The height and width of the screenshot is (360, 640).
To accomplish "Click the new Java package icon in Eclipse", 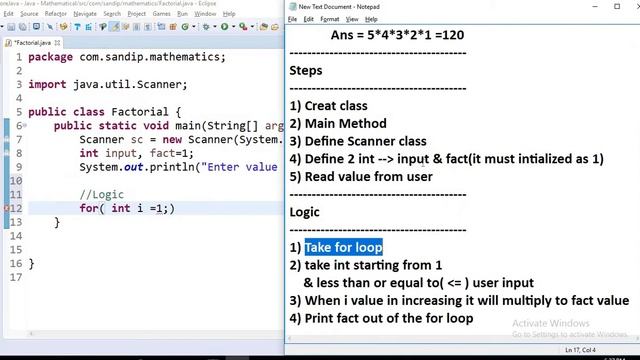I will coord(161,27).
